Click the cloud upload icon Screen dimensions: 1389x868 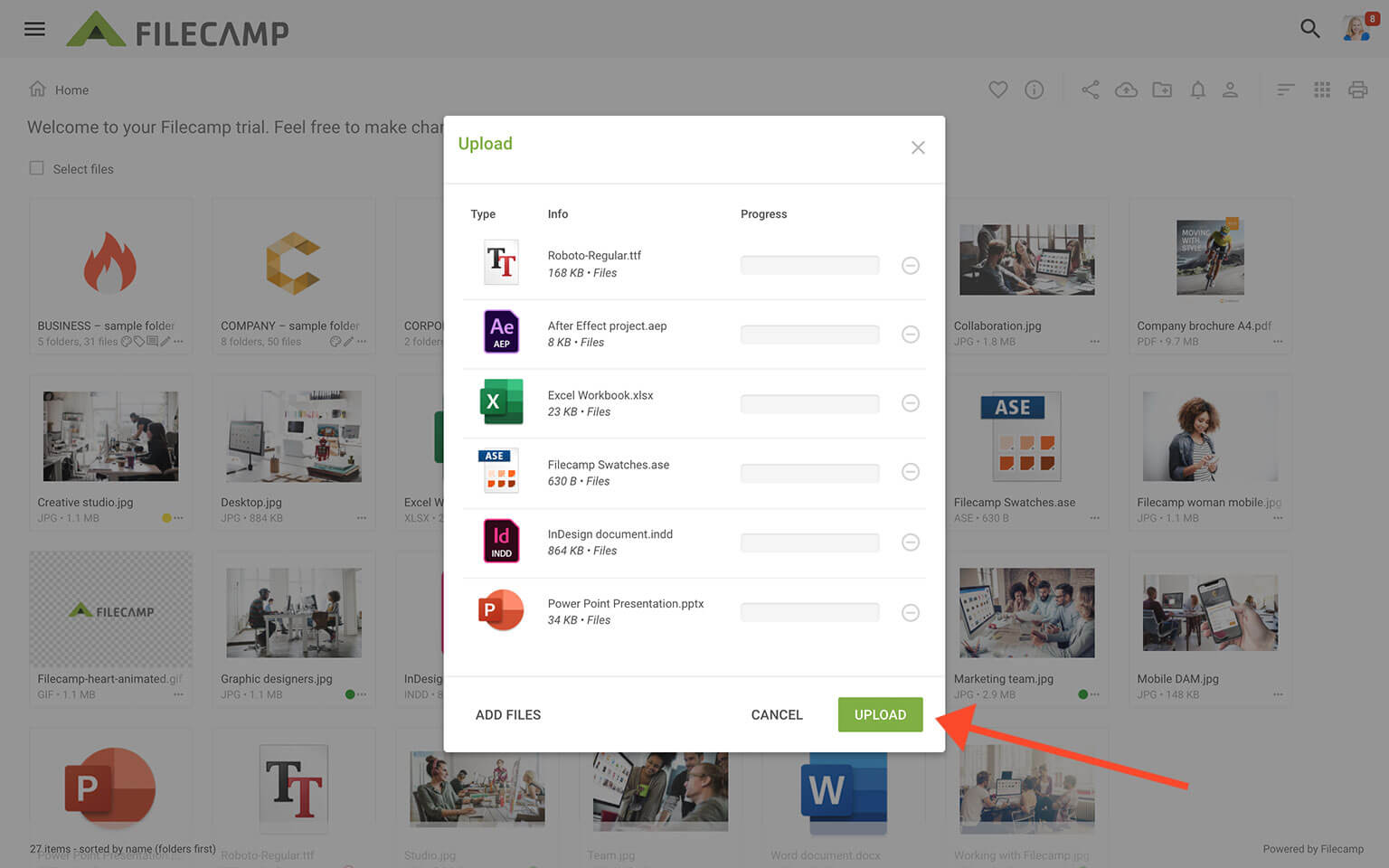pyautogui.click(x=1126, y=90)
